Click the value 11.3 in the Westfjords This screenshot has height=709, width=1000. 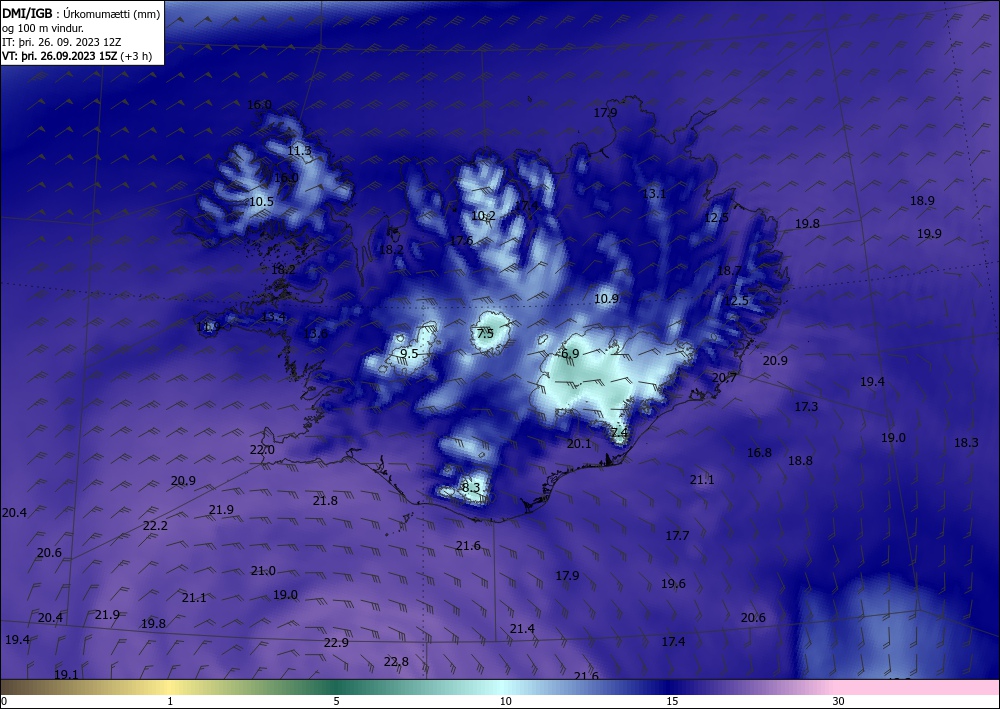tap(299, 151)
